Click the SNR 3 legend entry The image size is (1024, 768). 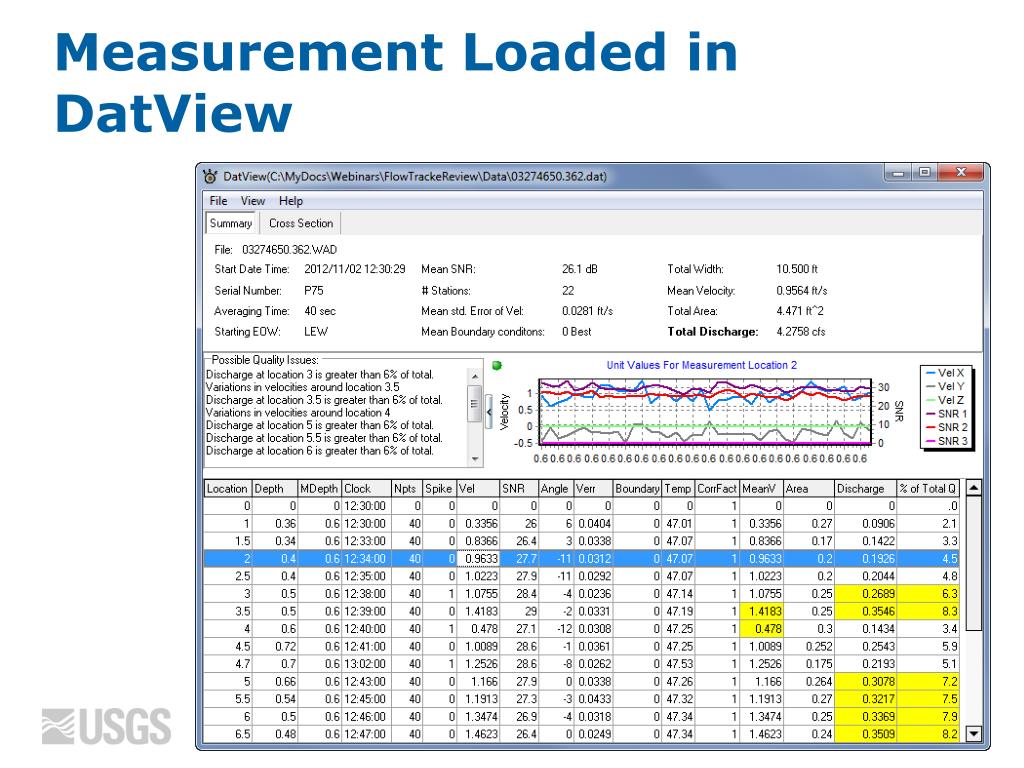(x=946, y=441)
